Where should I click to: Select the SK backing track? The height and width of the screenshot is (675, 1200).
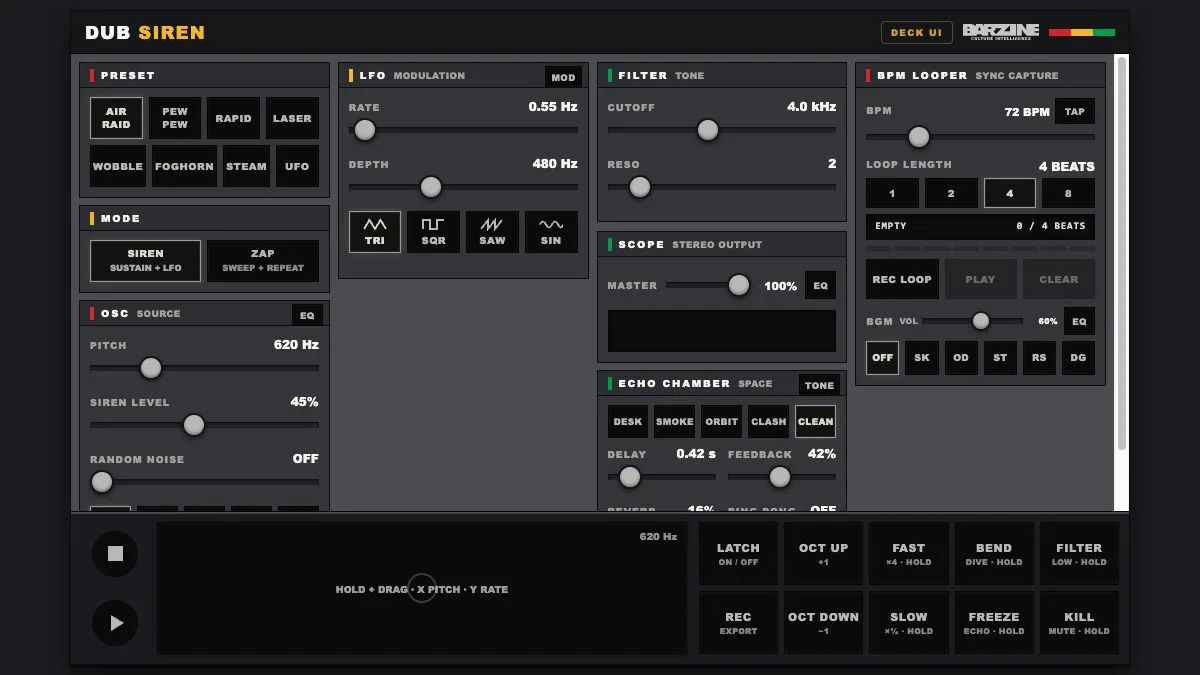921,357
